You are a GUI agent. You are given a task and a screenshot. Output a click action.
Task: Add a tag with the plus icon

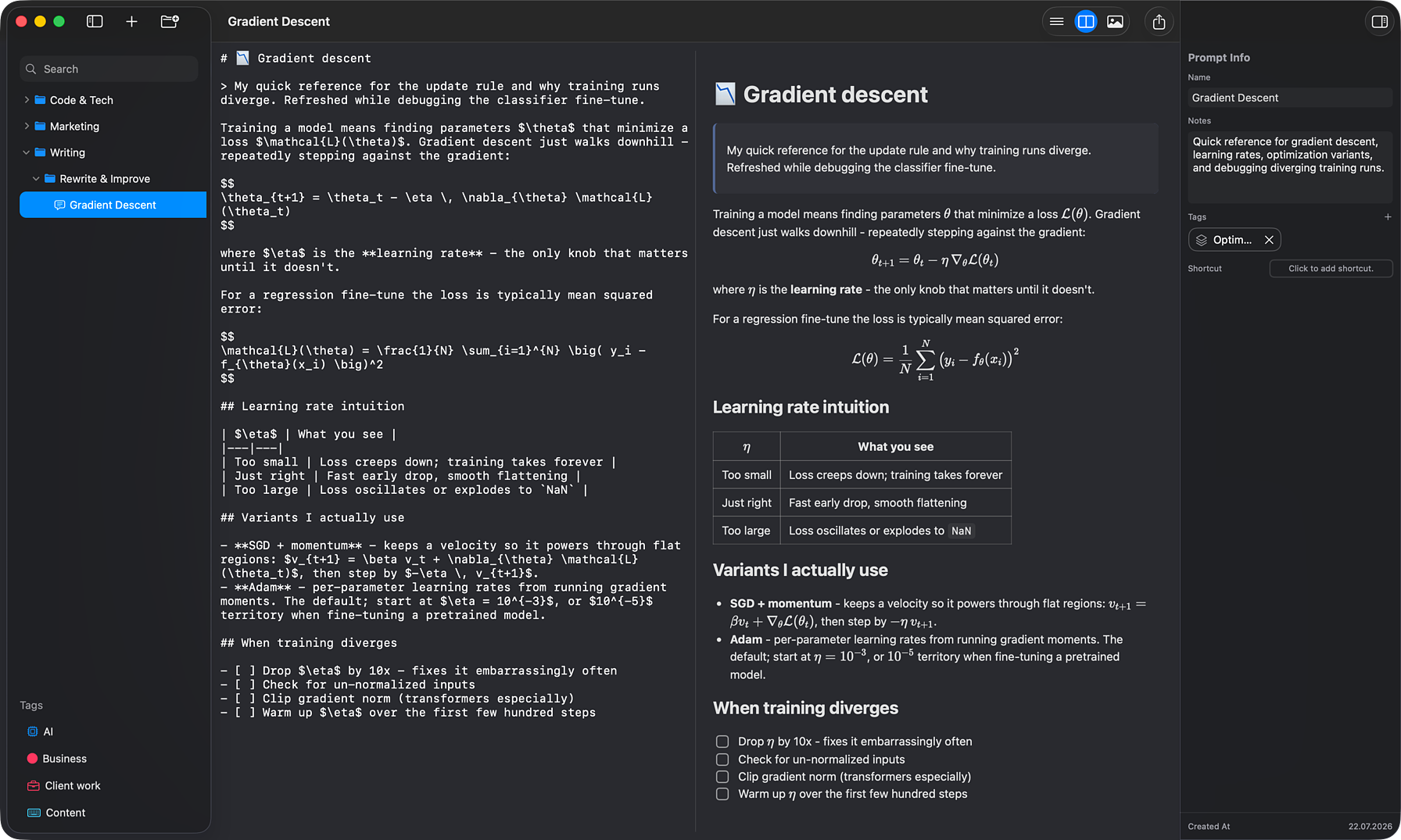tap(1388, 217)
